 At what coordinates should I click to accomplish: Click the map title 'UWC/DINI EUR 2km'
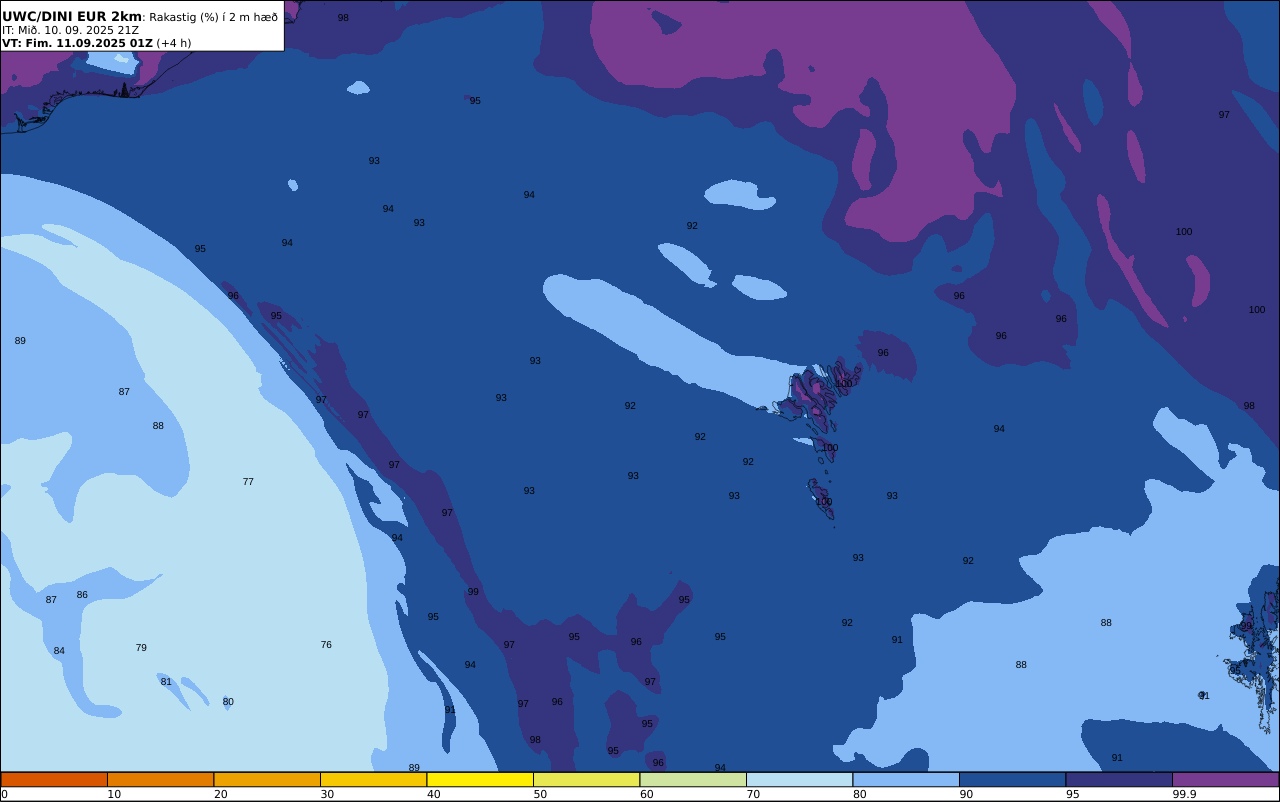72,16
